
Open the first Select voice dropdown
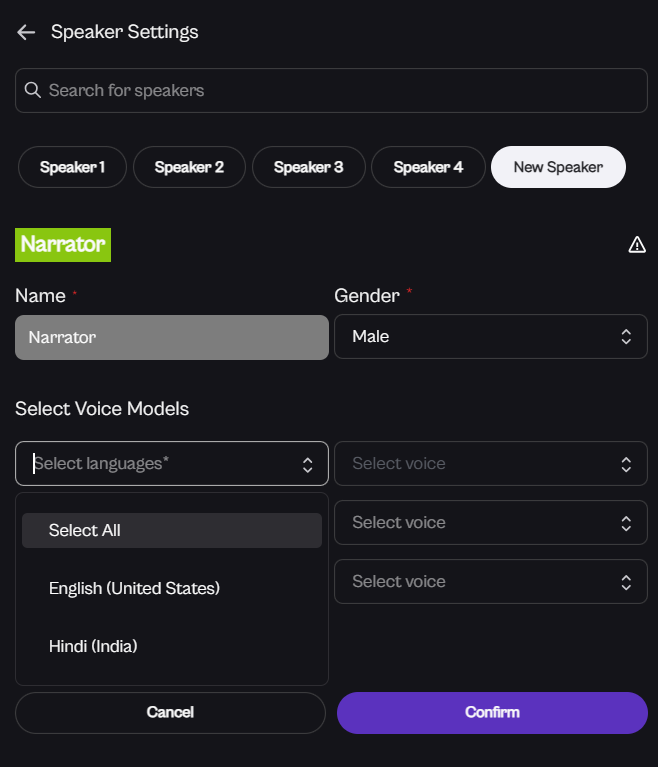pos(480,464)
